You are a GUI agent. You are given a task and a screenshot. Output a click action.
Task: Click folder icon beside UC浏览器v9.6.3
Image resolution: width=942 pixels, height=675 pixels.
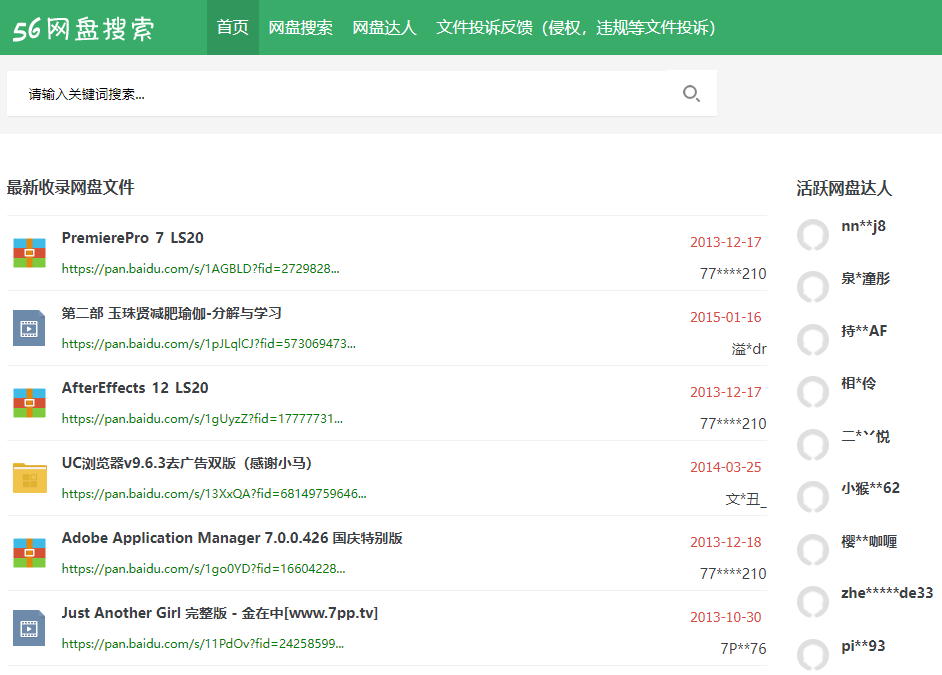point(29,478)
